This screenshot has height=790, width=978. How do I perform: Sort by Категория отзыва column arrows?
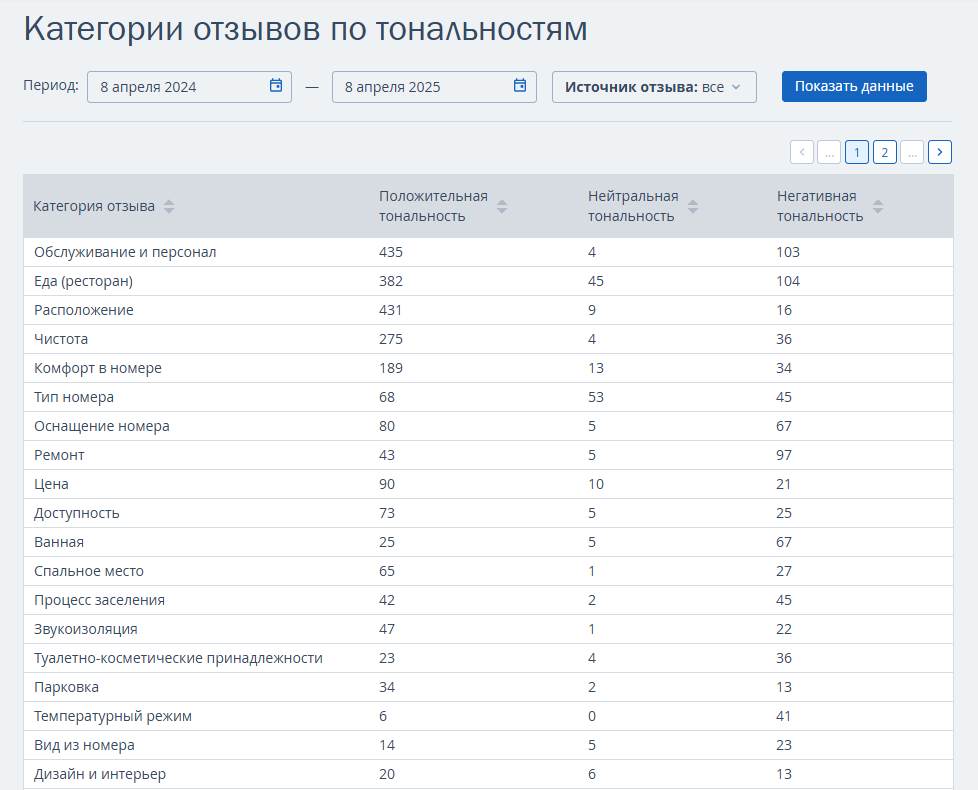(x=169, y=207)
